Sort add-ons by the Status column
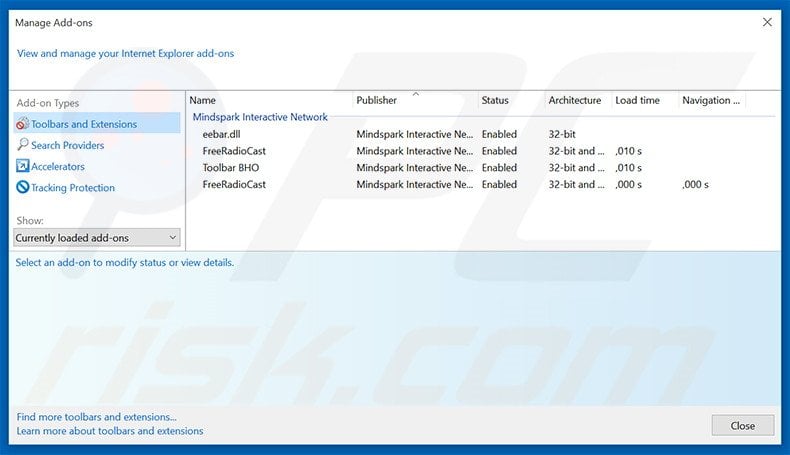 pos(495,100)
